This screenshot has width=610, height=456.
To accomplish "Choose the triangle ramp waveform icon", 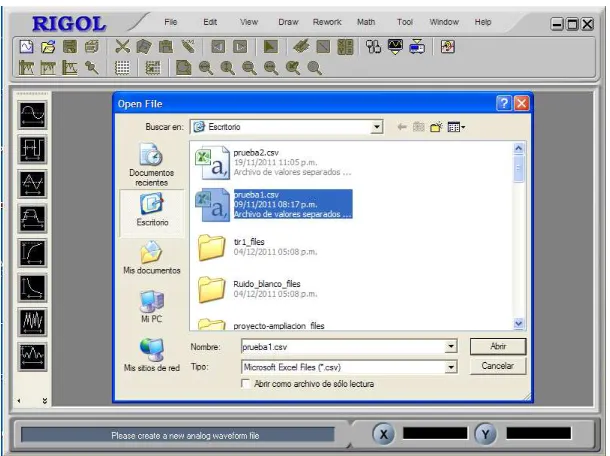I will [x=33, y=184].
